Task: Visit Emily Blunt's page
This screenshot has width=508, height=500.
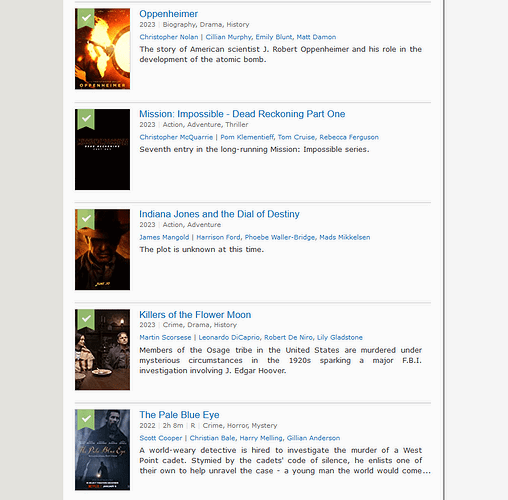Action: pos(274,37)
